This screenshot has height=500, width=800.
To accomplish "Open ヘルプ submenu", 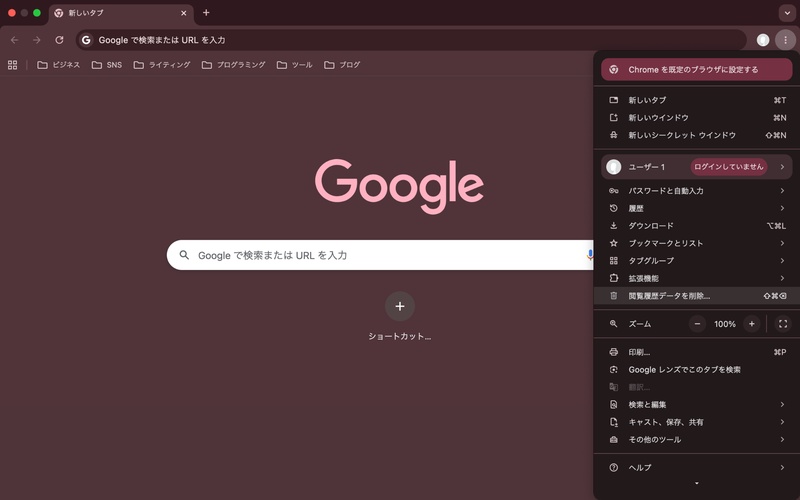I will [x=696, y=467].
